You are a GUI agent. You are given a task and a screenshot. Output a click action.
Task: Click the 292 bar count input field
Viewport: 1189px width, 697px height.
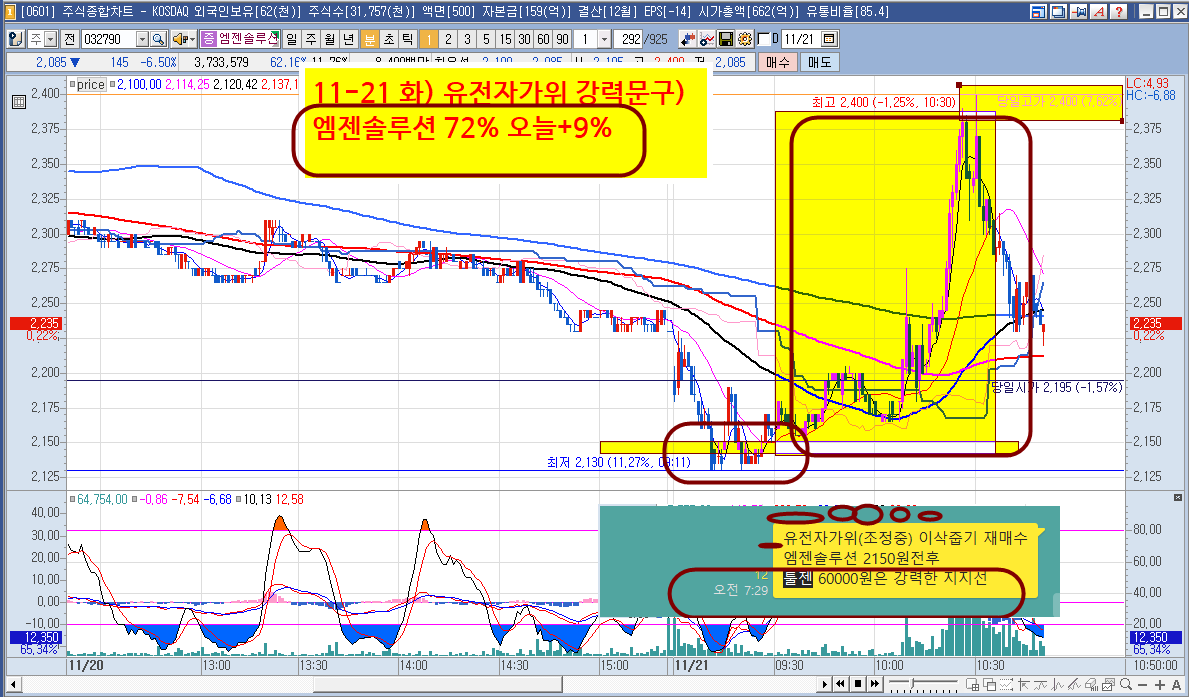tap(628, 39)
